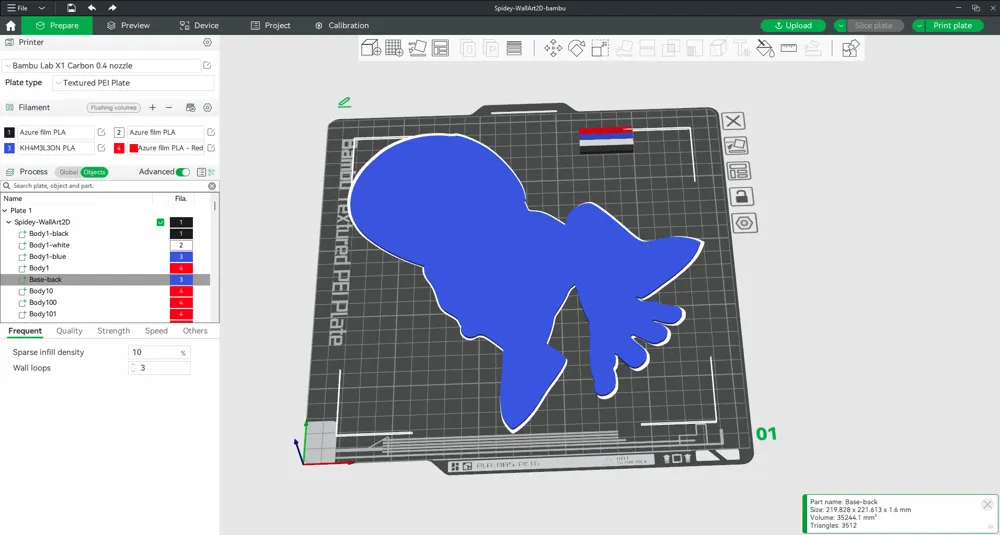1000x535 pixels.
Task: Click the Flushing volumes button
Action: pyautogui.click(x=114, y=108)
